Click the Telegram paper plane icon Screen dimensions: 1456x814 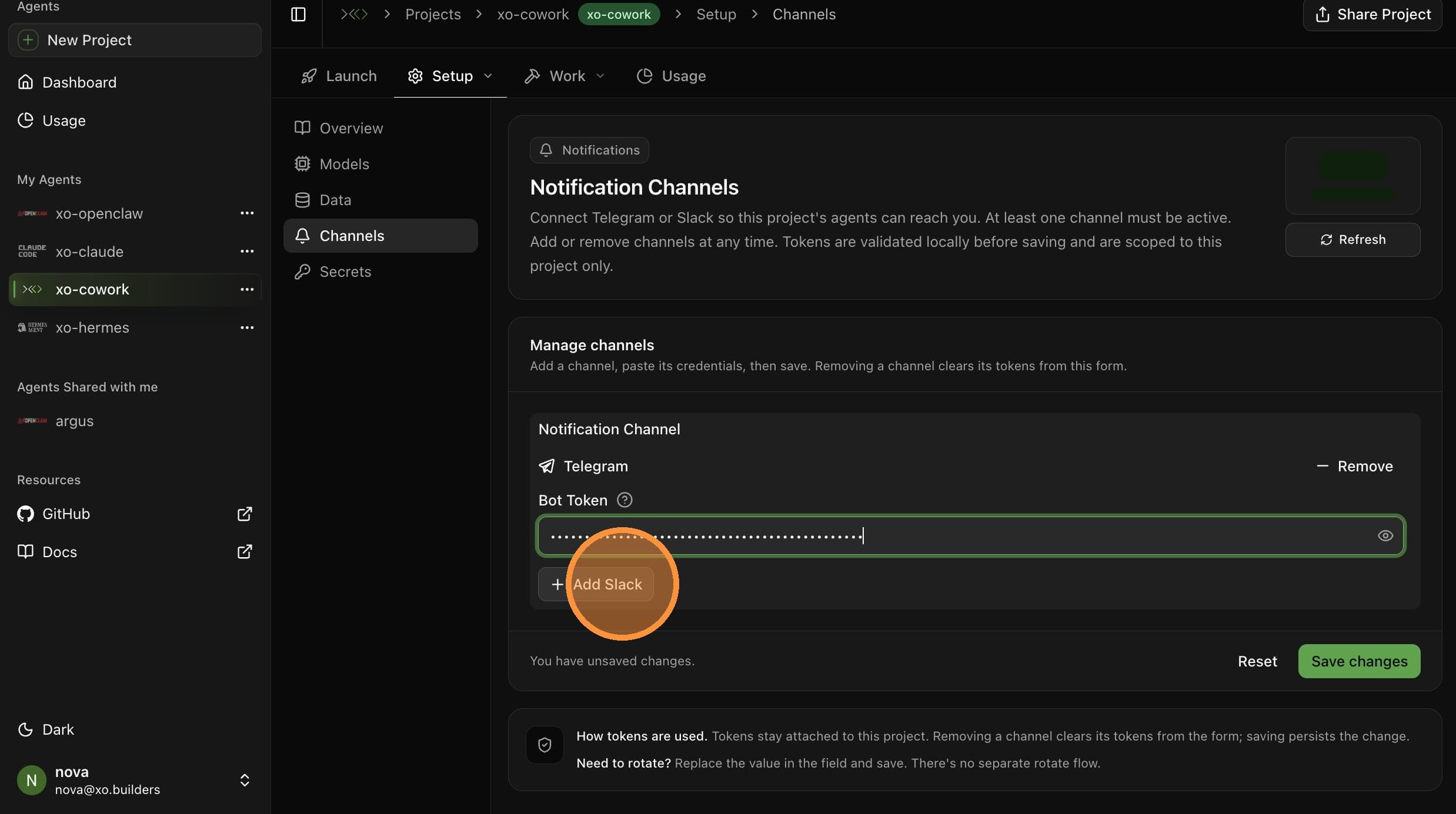pos(547,466)
